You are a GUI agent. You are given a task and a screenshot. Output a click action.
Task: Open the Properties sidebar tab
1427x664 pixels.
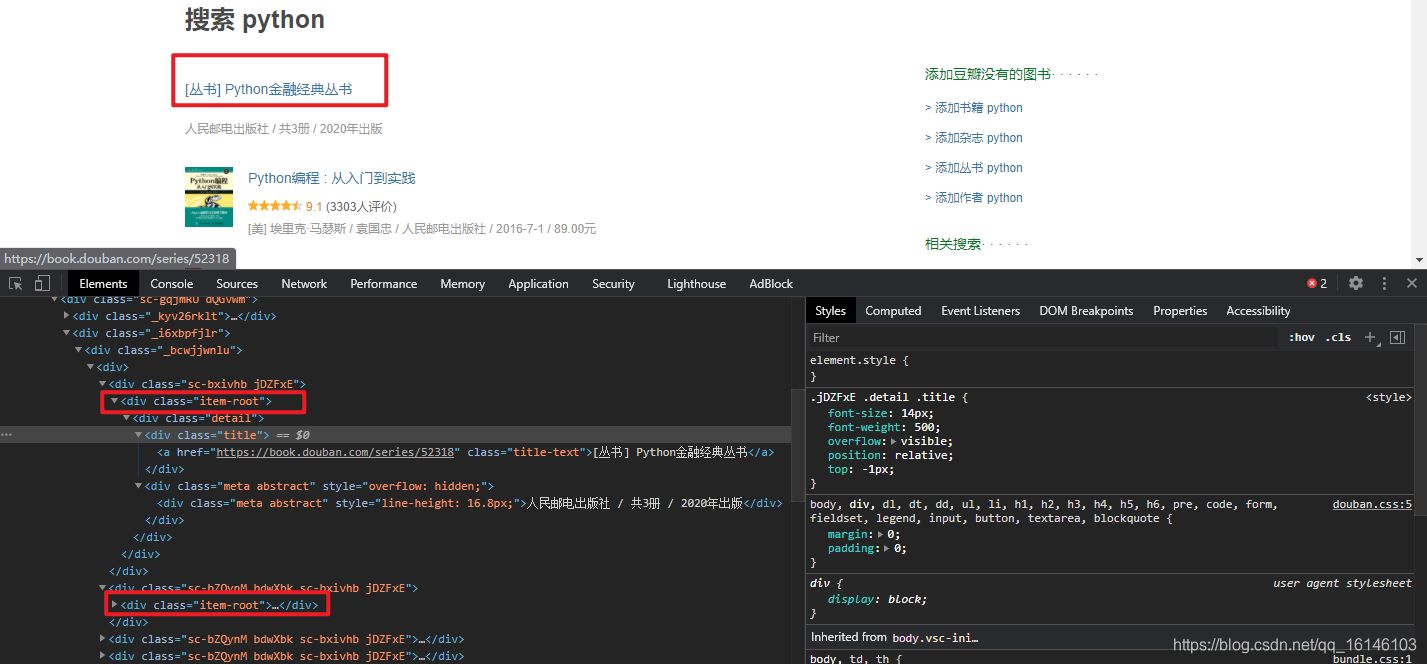pos(1180,311)
